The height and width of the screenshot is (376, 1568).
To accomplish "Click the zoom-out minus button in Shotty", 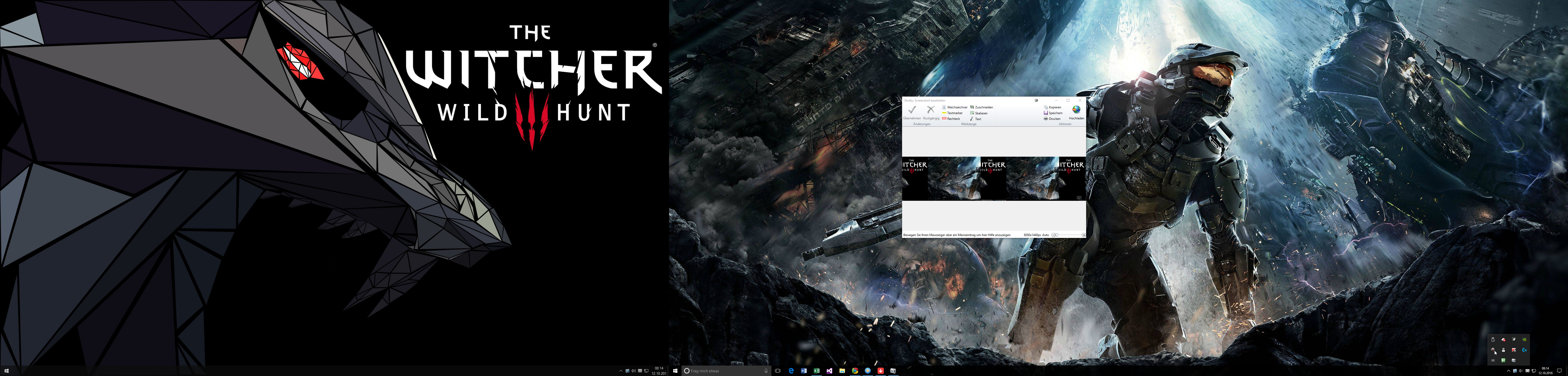I will tap(1054, 235).
